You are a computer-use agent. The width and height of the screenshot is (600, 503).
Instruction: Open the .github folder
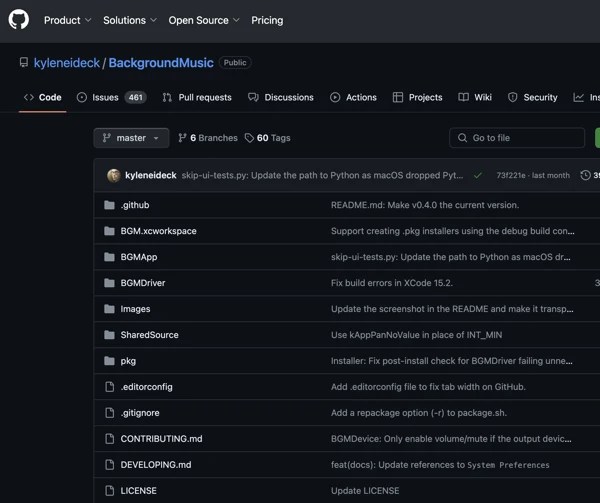click(x=135, y=205)
